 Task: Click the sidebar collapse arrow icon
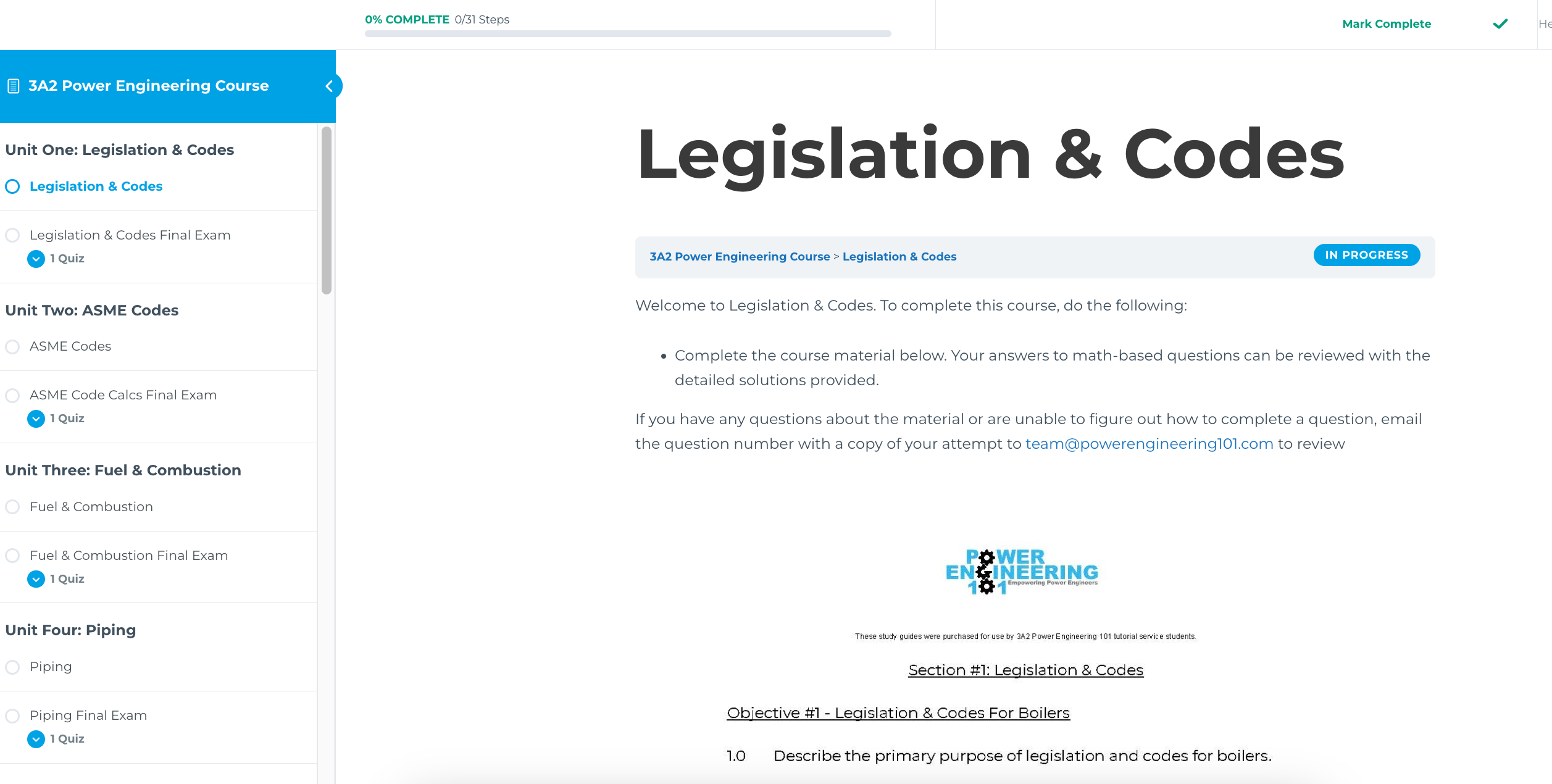pyautogui.click(x=329, y=86)
